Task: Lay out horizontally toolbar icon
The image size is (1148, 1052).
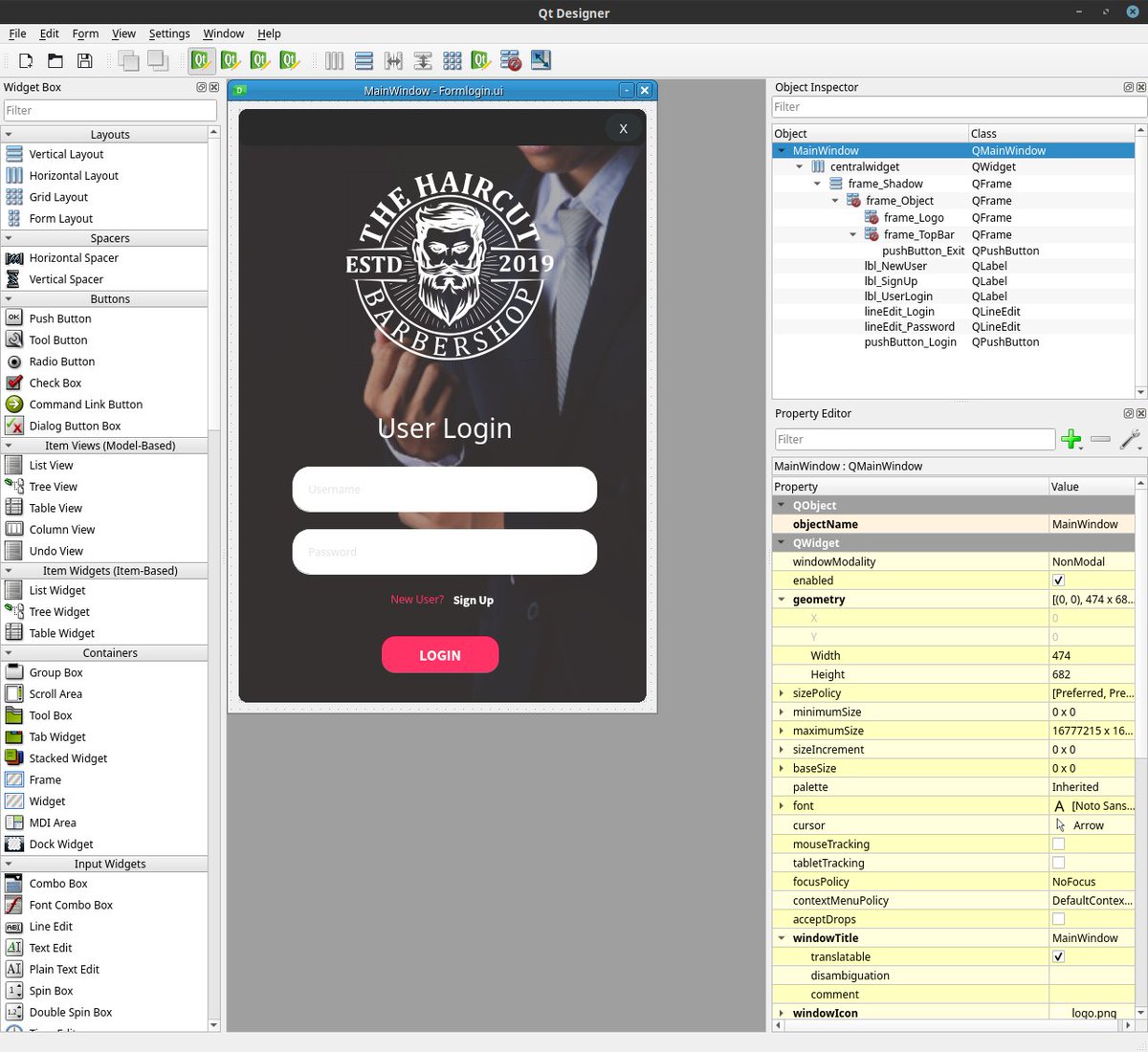Action: coord(334,61)
